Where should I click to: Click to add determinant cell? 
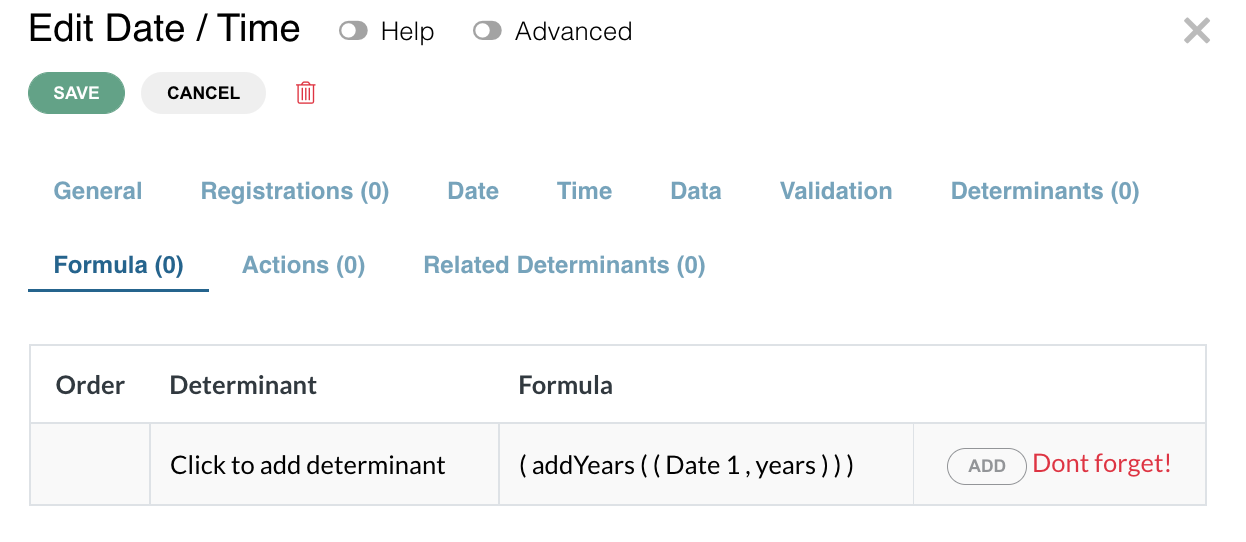324,465
